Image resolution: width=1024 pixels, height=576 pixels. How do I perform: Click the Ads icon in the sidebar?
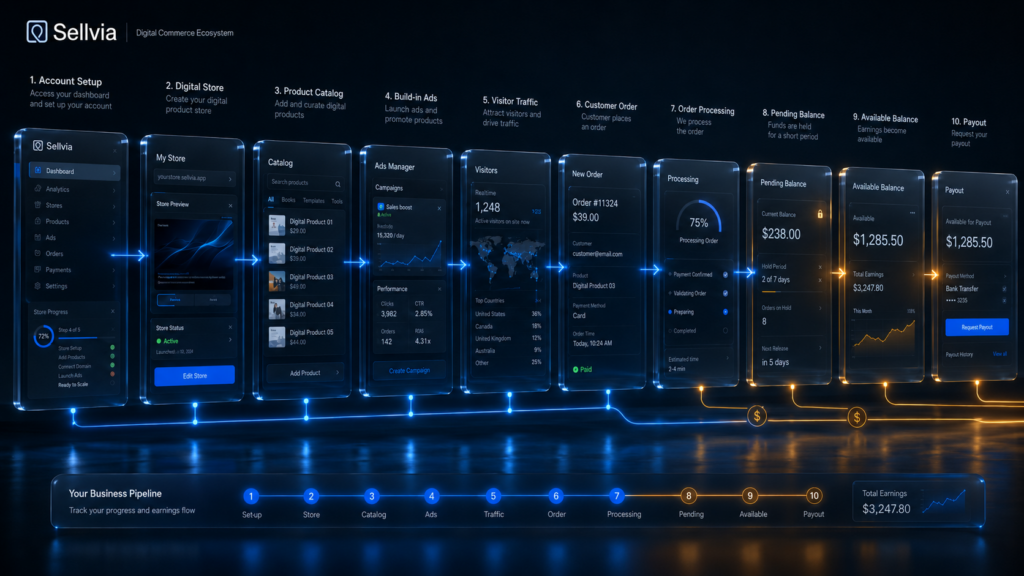tap(38, 237)
